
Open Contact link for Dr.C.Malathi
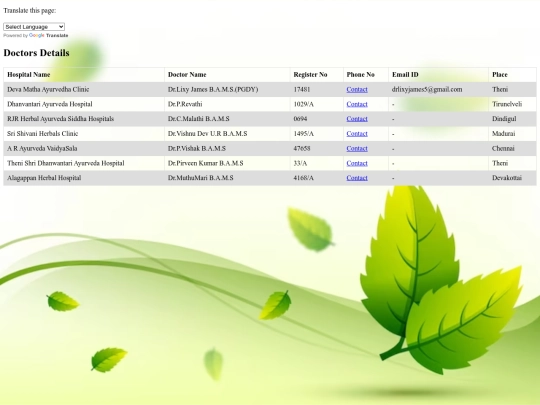click(357, 119)
